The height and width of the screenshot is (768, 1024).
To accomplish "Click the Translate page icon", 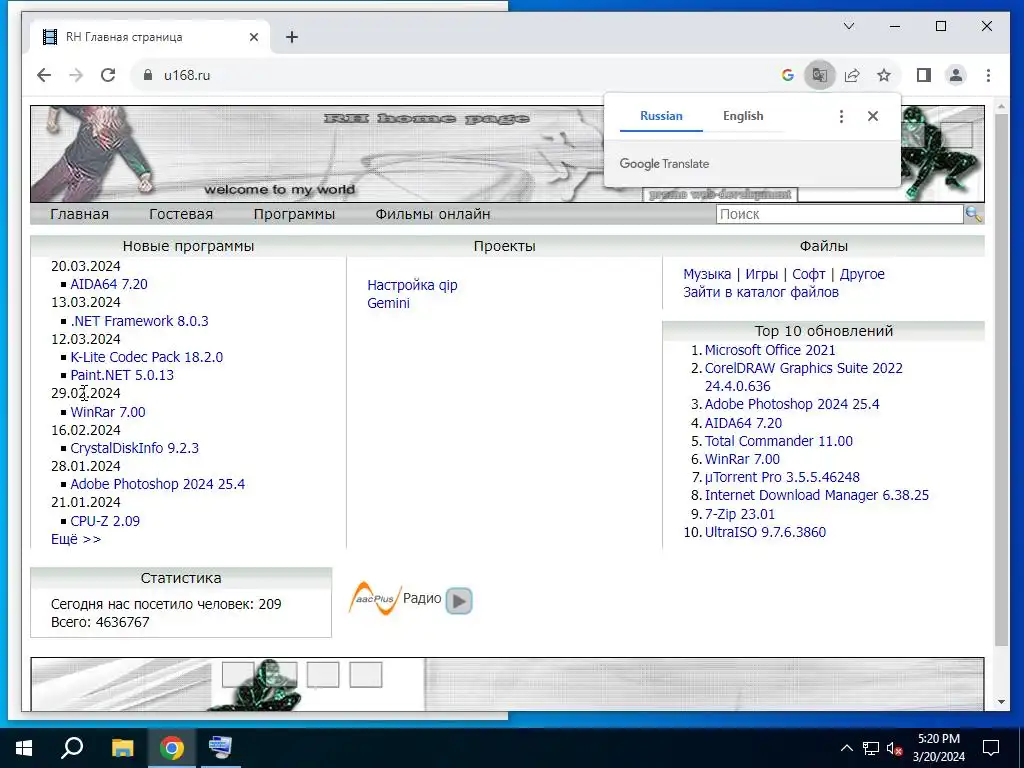I will coord(820,75).
